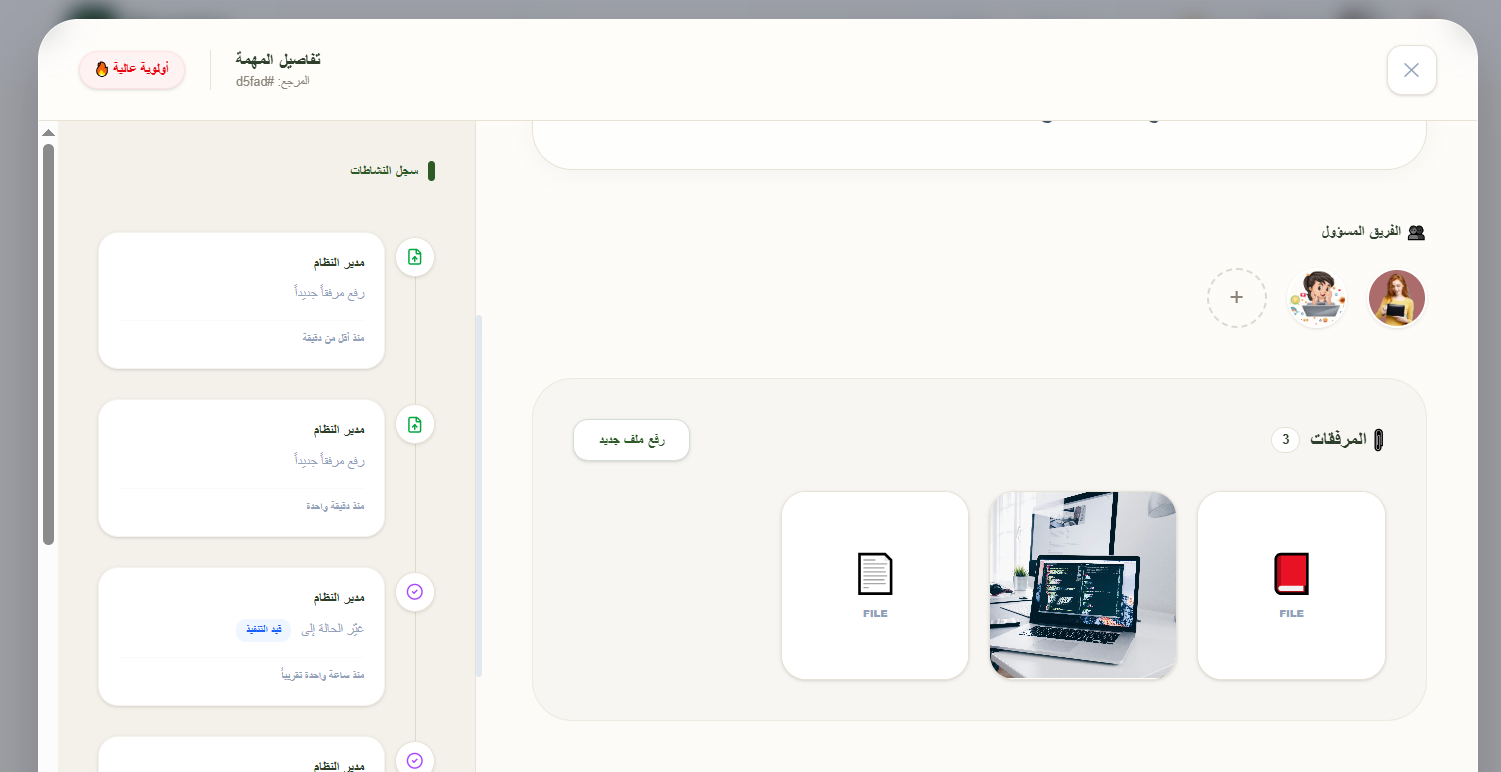Click the paperclip attachments icon

(1379, 440)
